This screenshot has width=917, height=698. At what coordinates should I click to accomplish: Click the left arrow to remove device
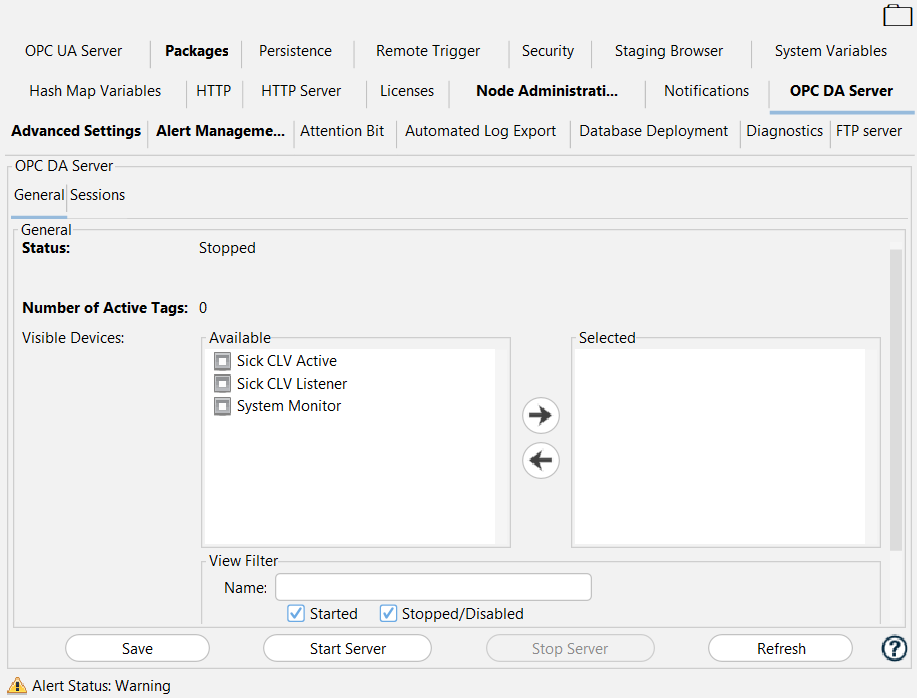tap(541, 461)
